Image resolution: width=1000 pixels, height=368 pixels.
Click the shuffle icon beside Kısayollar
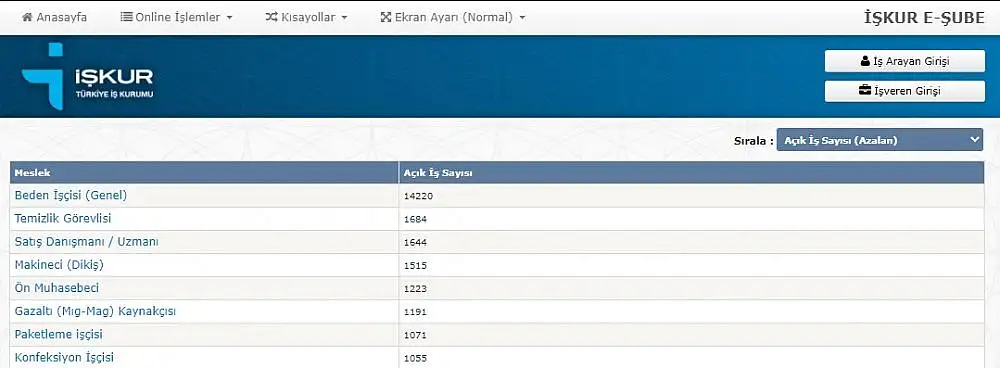272,17
